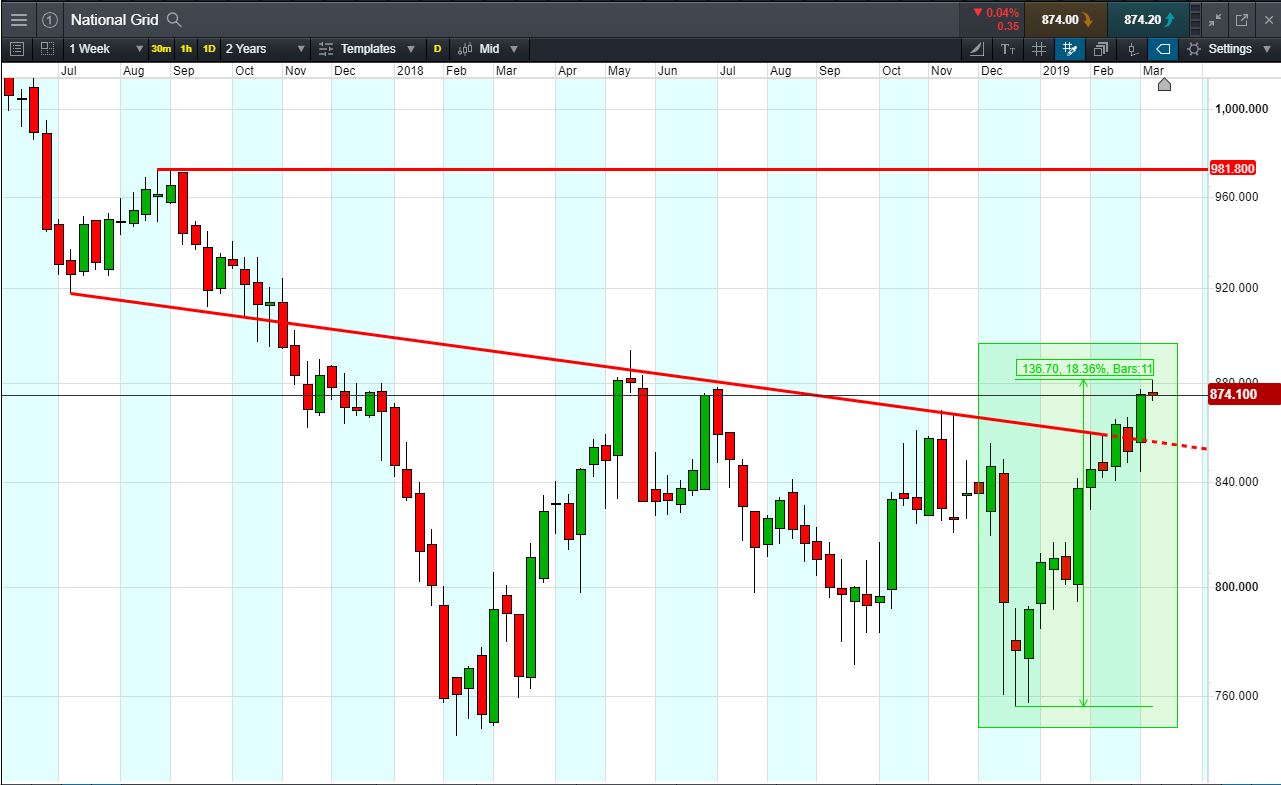The height and width of the screenshot is (785, 1281).
Task: Click the list view icon on chart toolbar
Action: tap(17, 48)
